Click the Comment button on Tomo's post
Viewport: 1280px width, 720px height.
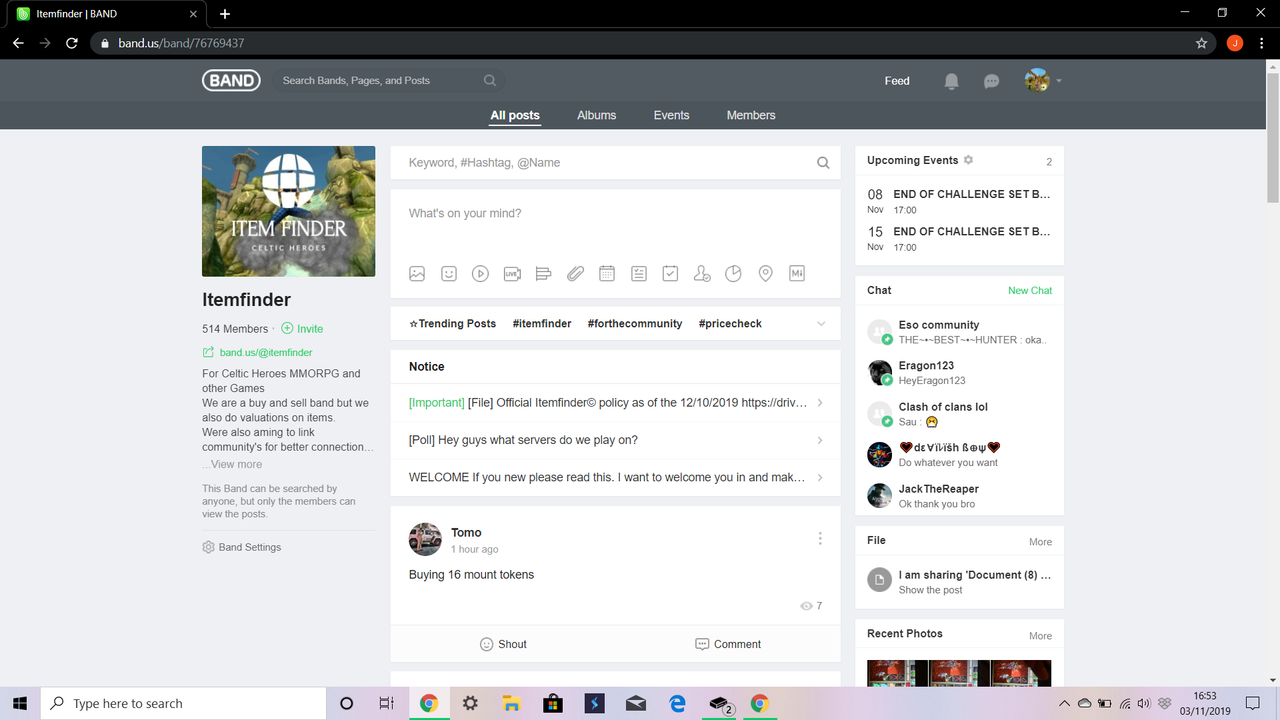728,644
